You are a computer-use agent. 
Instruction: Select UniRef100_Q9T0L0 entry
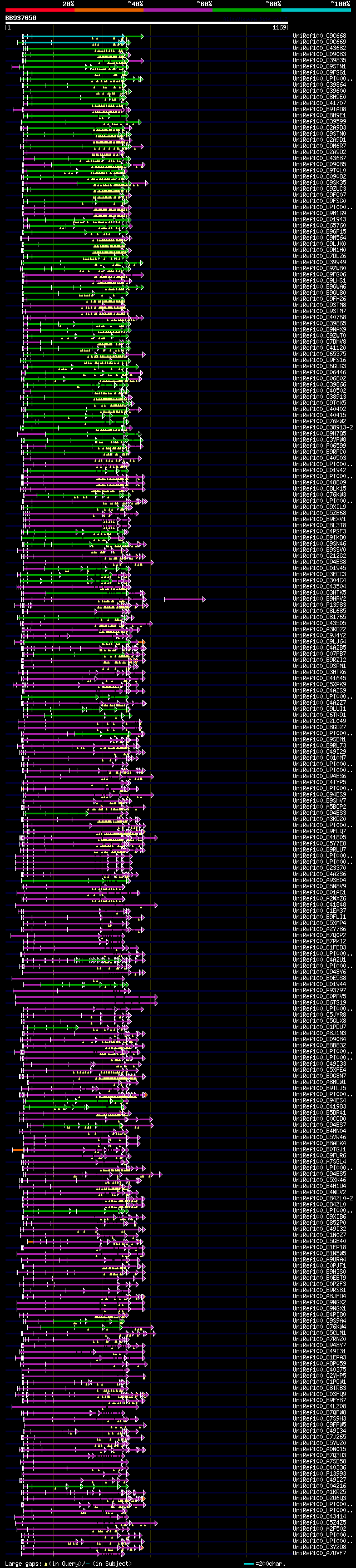coord(319,170)
